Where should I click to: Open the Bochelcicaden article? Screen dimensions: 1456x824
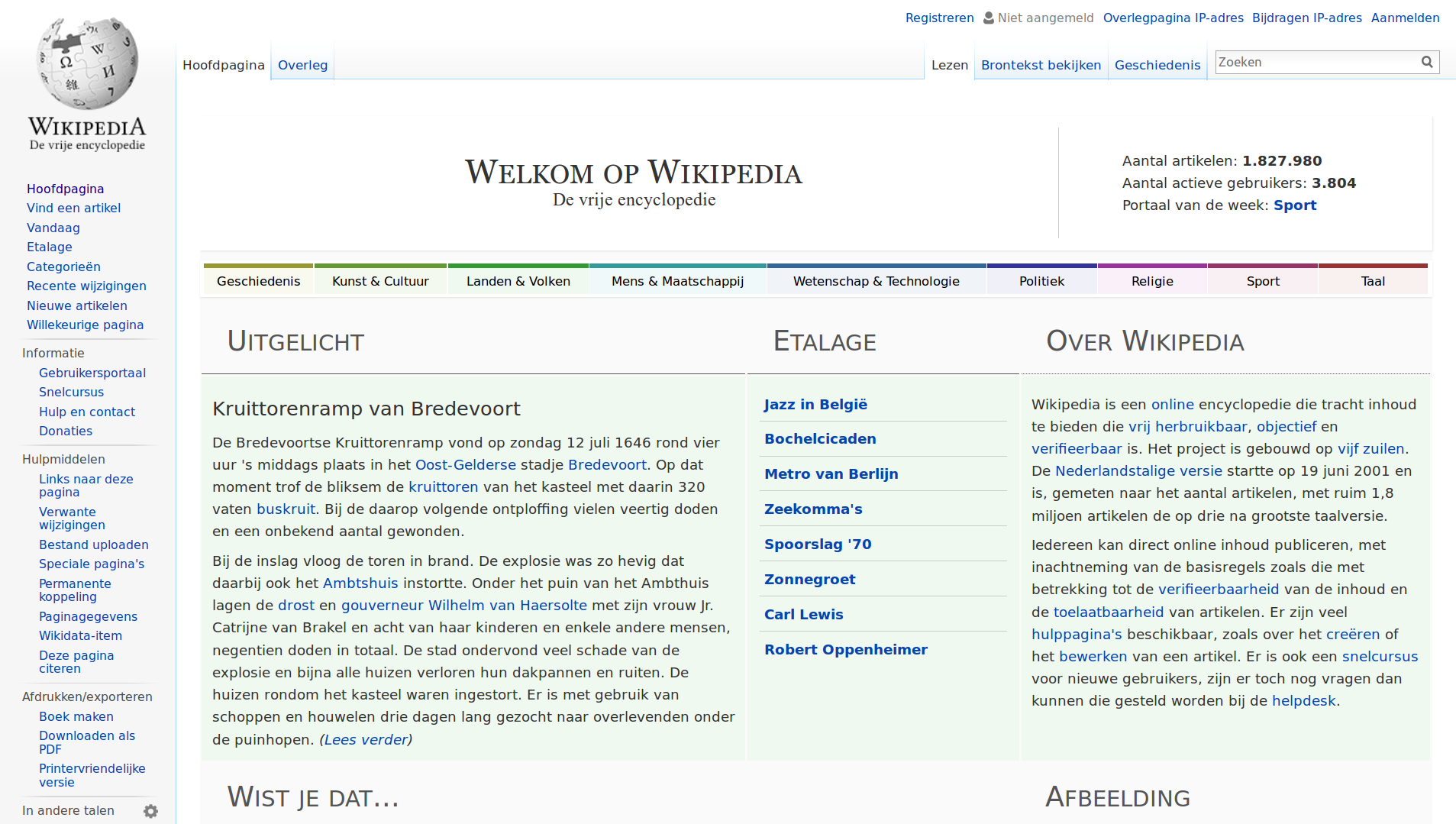820,438
